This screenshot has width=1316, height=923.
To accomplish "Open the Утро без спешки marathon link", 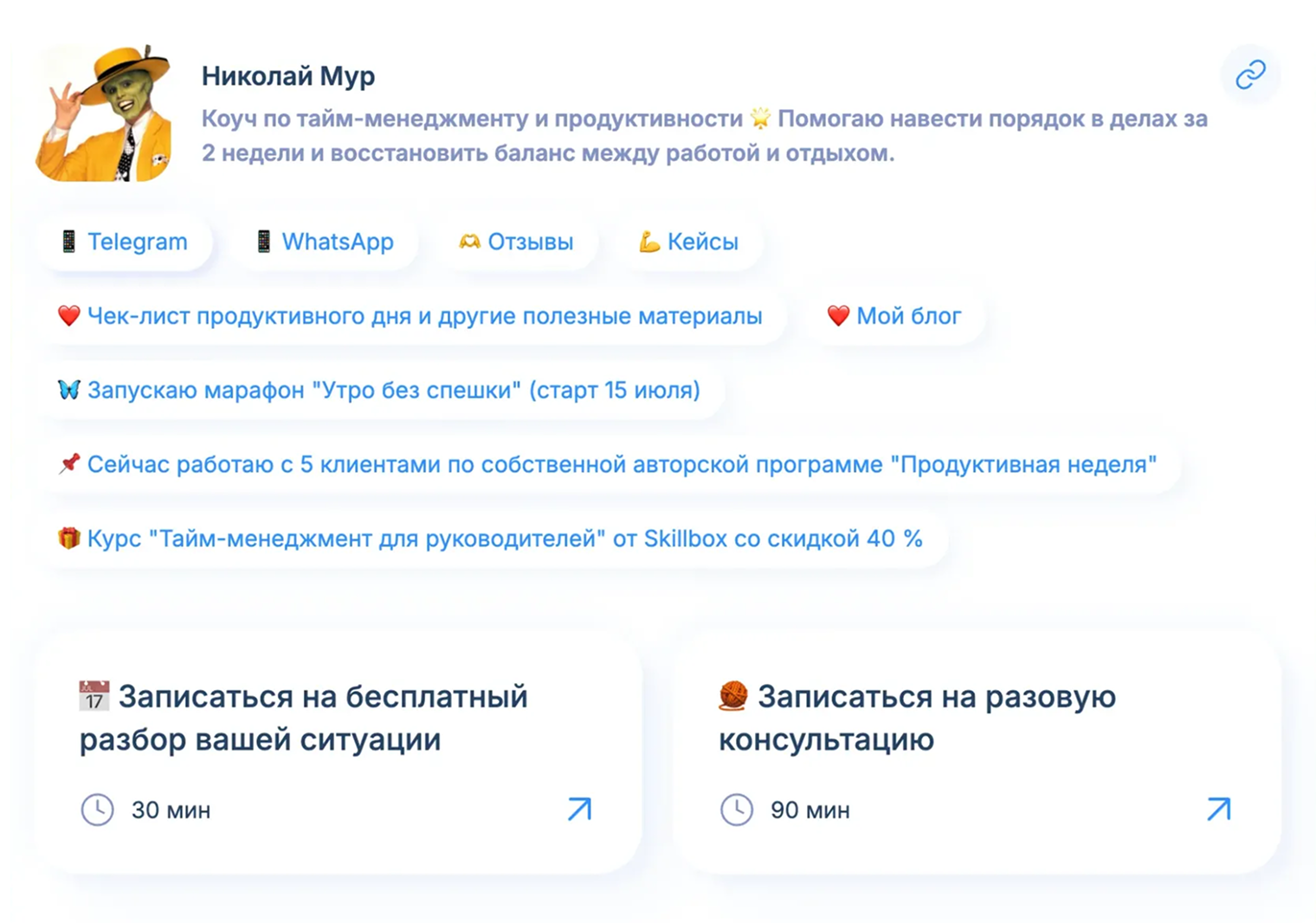I will tap(380, 390).
